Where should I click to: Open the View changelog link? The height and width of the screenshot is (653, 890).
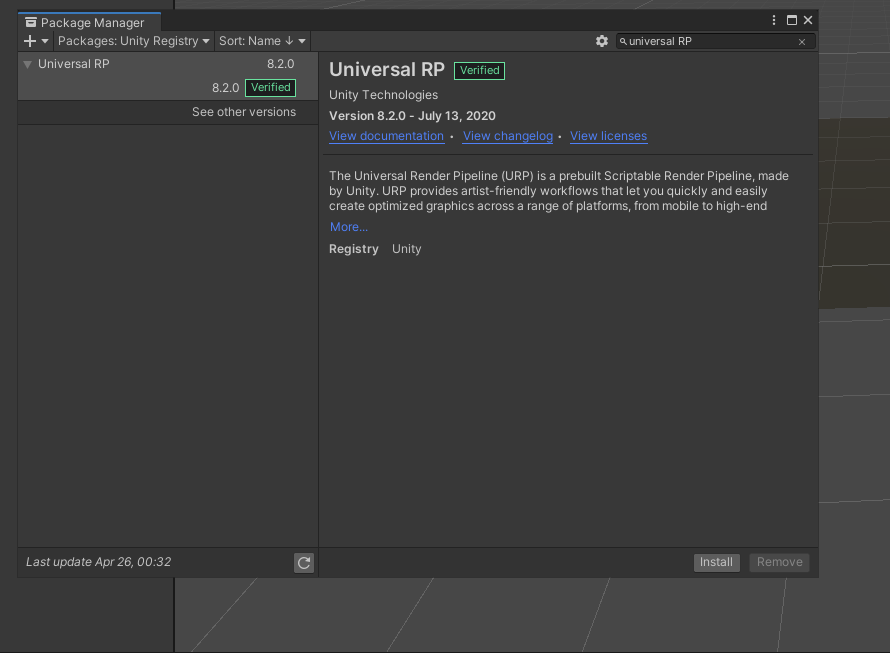point(508,136)
